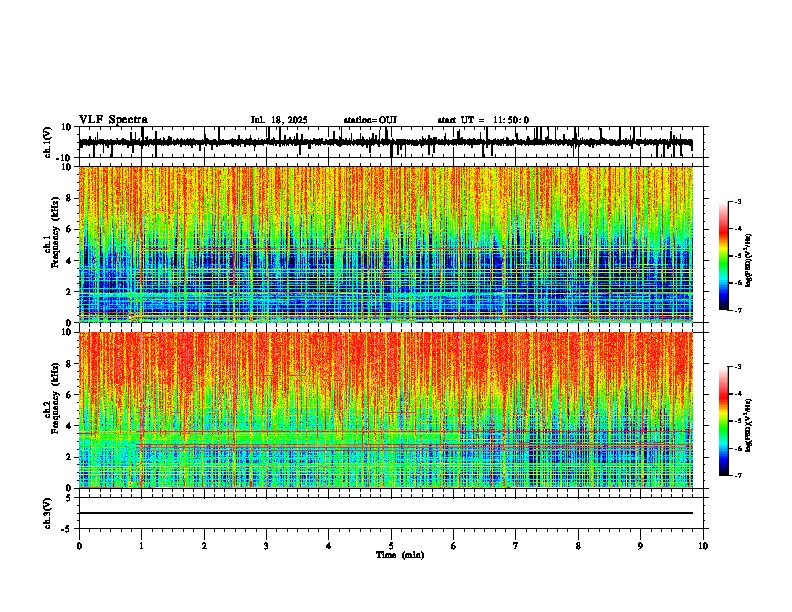This screenshot has width=792, height=612.
Task: Click the -7 tick on ch.2 colorbar
Action: point(737,476)
